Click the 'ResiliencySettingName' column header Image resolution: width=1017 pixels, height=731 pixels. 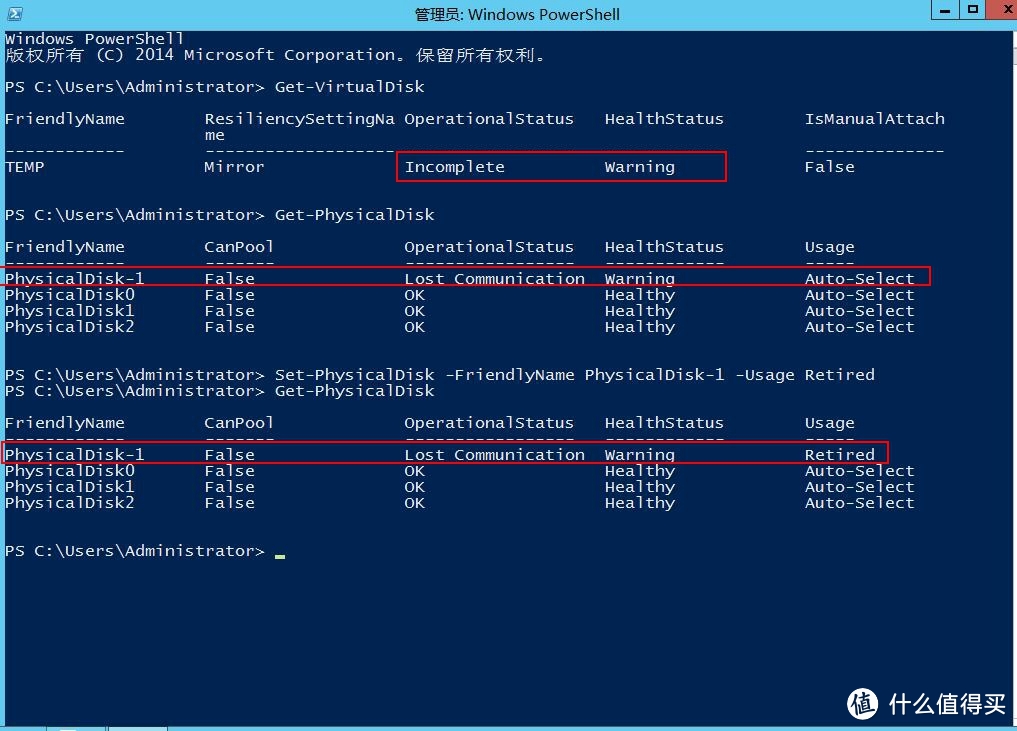(300, 126)
